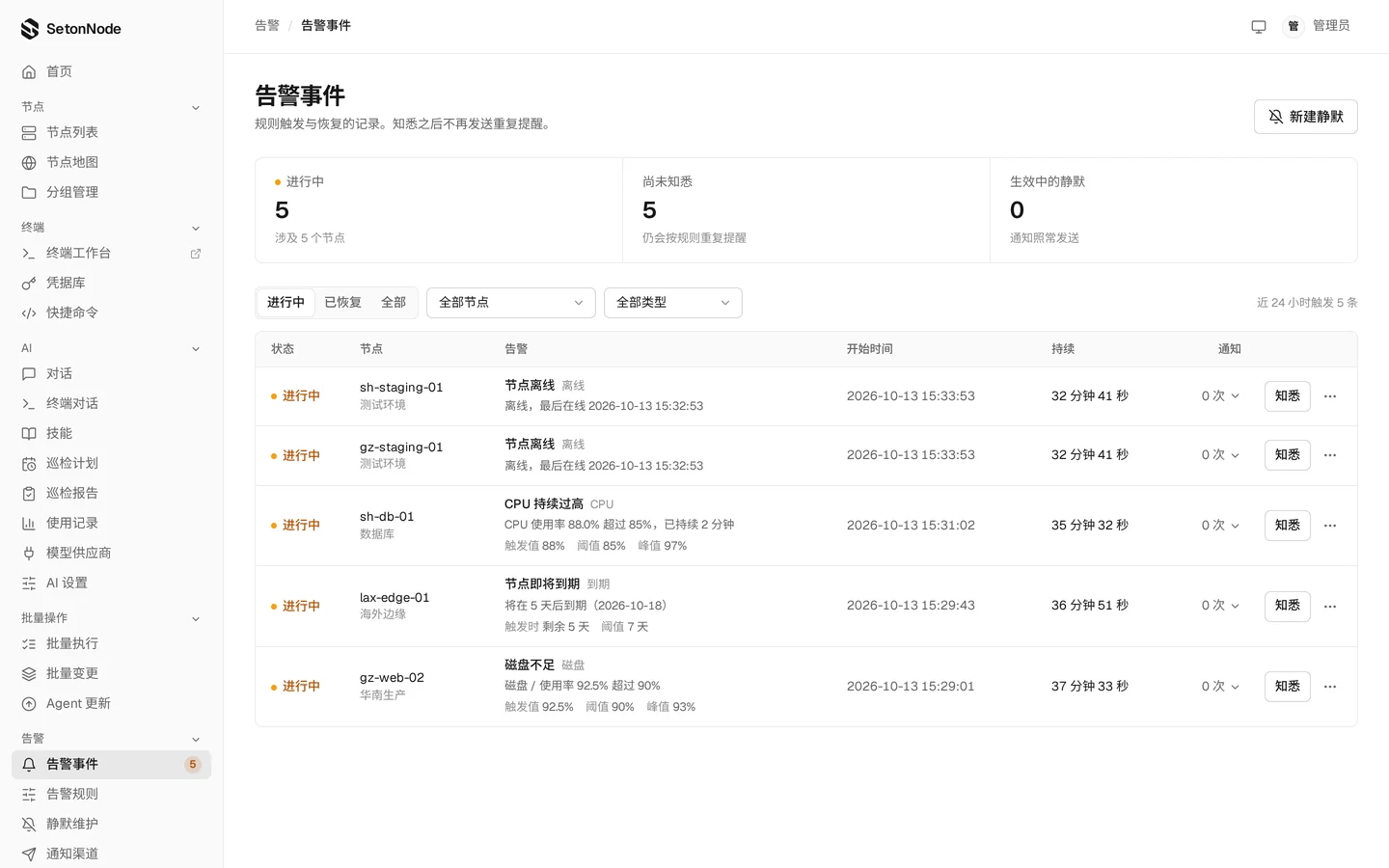
Task: Open 使用记录 chart icon
Action: [29, 524]
